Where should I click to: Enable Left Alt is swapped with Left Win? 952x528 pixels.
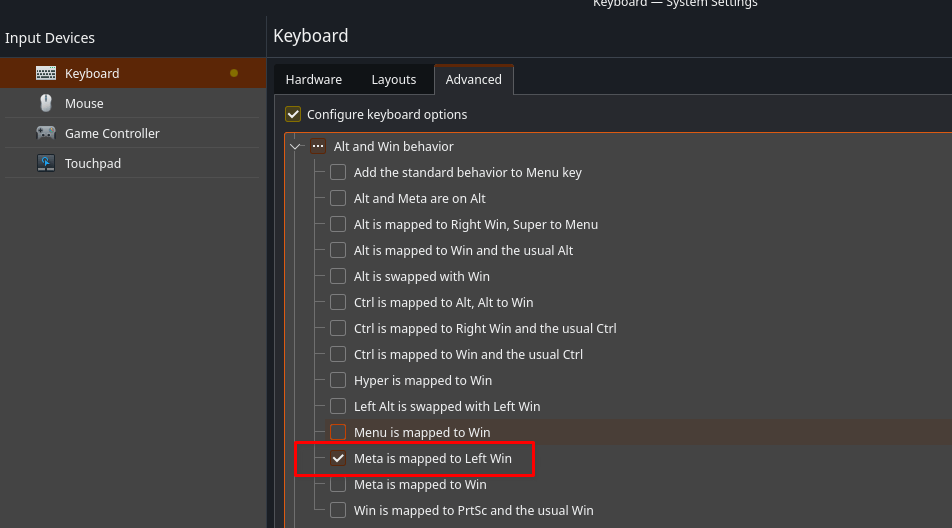(338, 406)
